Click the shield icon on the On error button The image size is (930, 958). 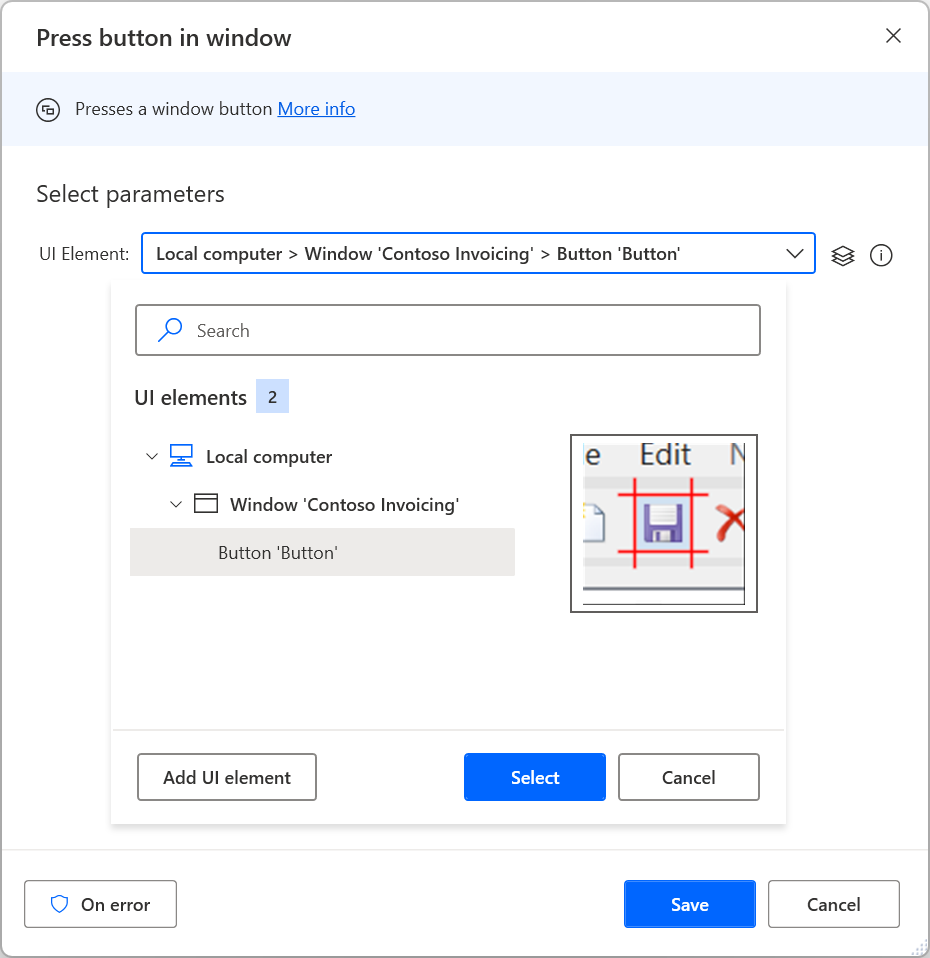pos(62,904)
